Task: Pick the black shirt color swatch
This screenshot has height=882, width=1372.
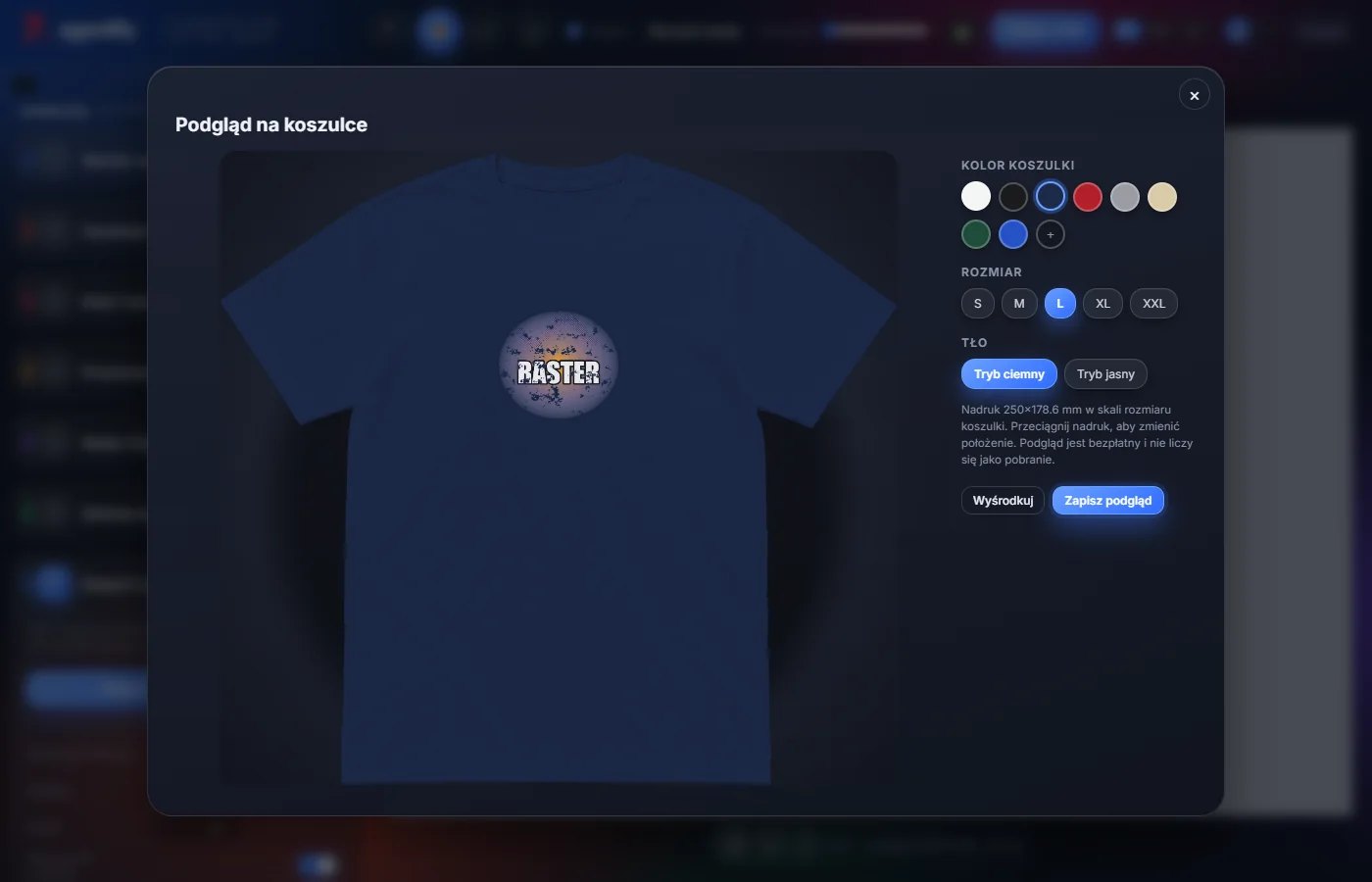Action: (x=1013, y=197)
